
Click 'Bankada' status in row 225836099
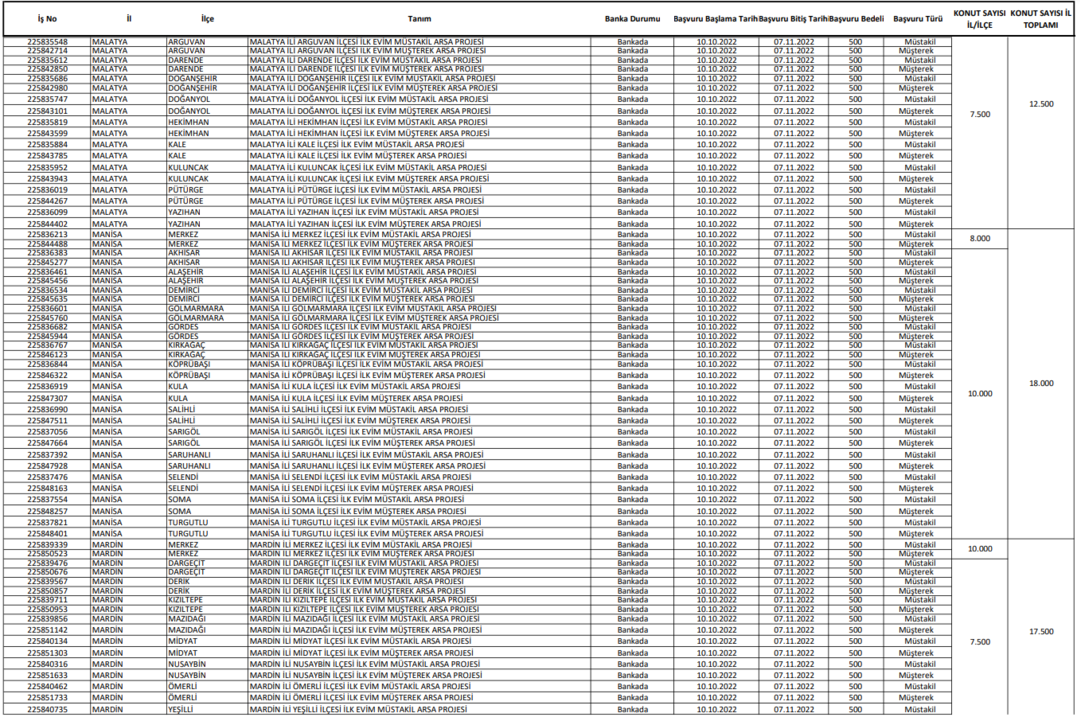(x=632, y=212)
